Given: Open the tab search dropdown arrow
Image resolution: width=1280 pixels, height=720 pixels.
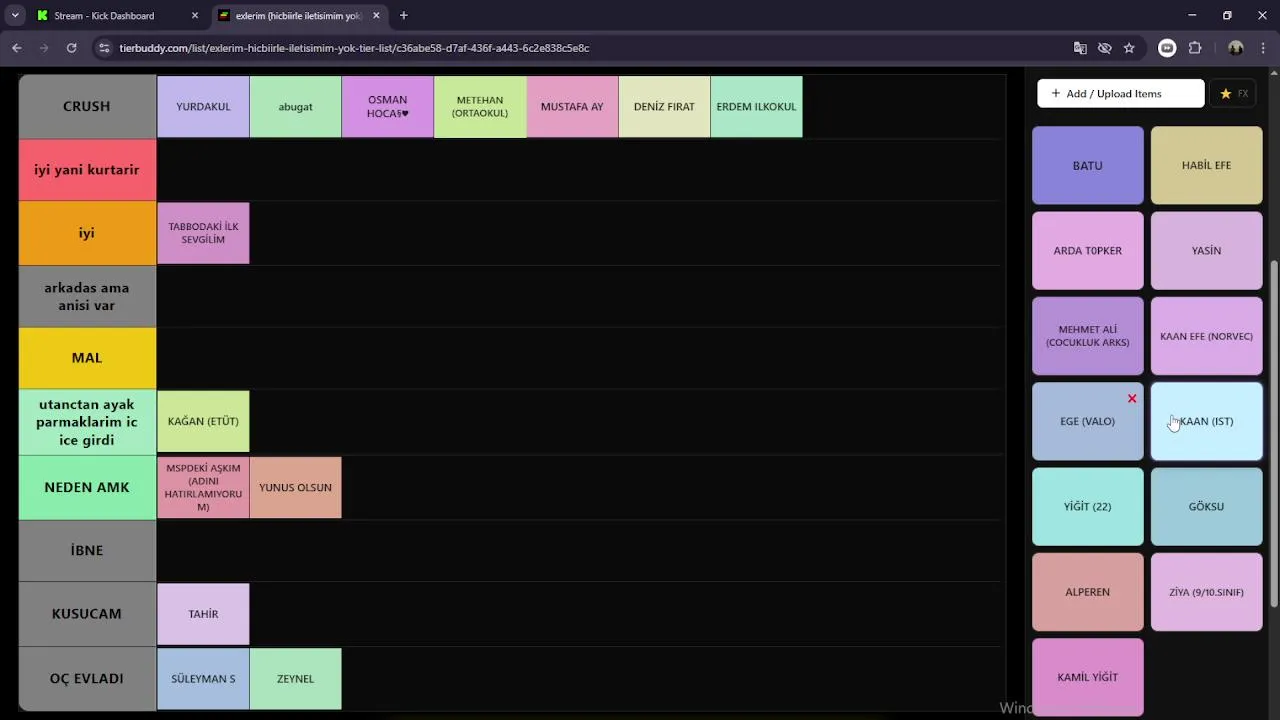Looking at the screenshot, I should 15,16.
